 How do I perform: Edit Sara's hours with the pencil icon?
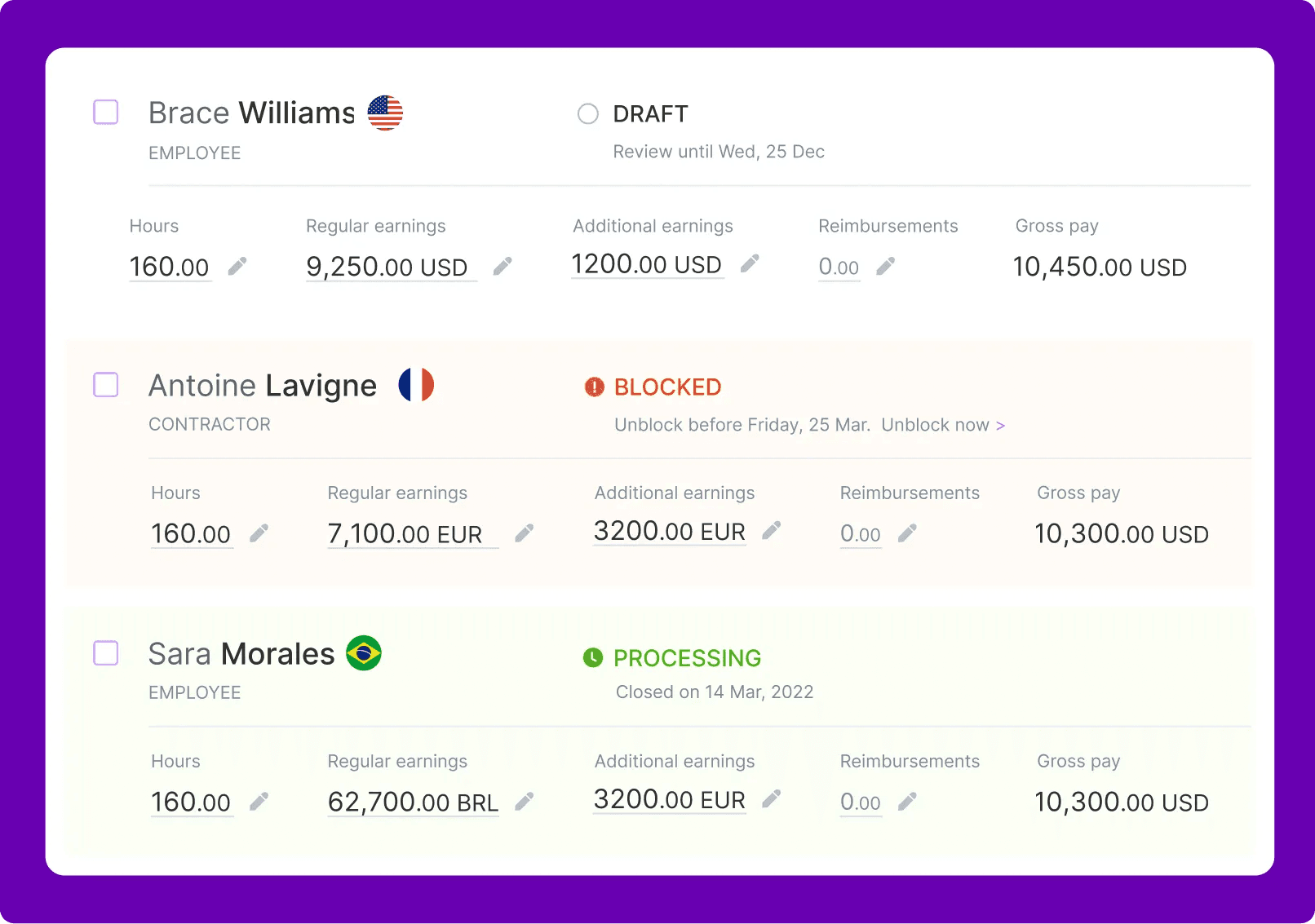click(258, 800)
